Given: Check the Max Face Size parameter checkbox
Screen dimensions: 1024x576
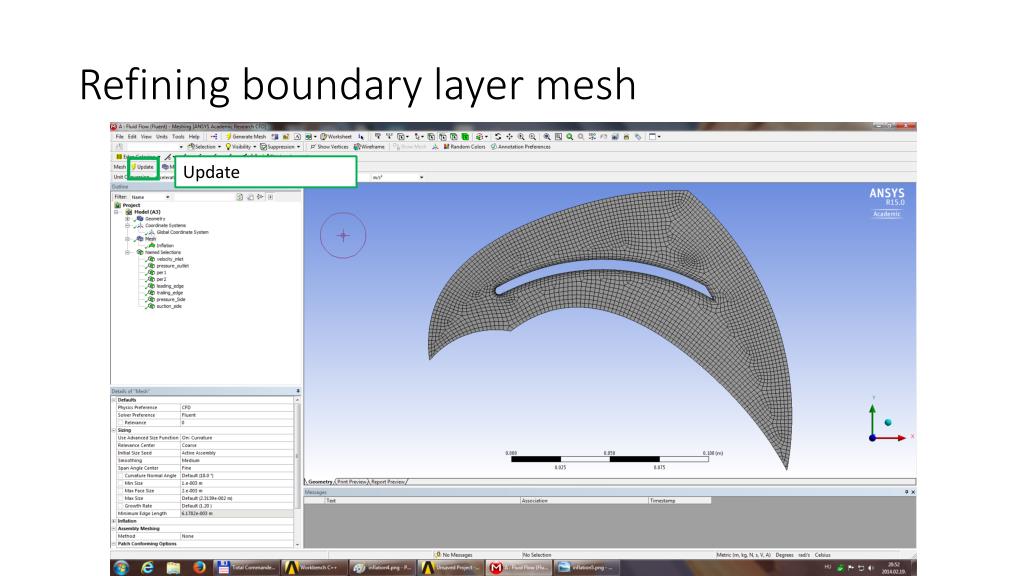Looking at the screenshot, I should pos(120,490).
